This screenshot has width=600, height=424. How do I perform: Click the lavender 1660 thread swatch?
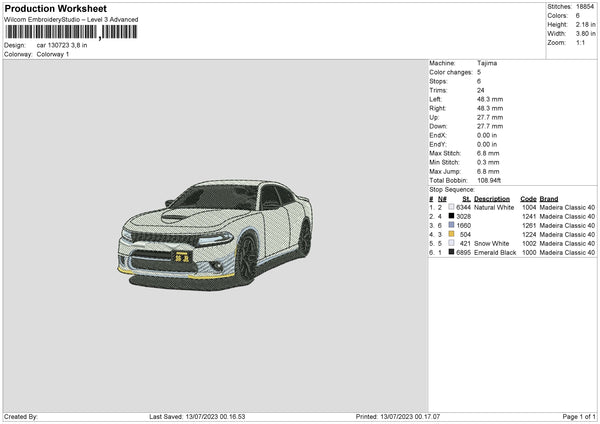(x=452, y=225)
